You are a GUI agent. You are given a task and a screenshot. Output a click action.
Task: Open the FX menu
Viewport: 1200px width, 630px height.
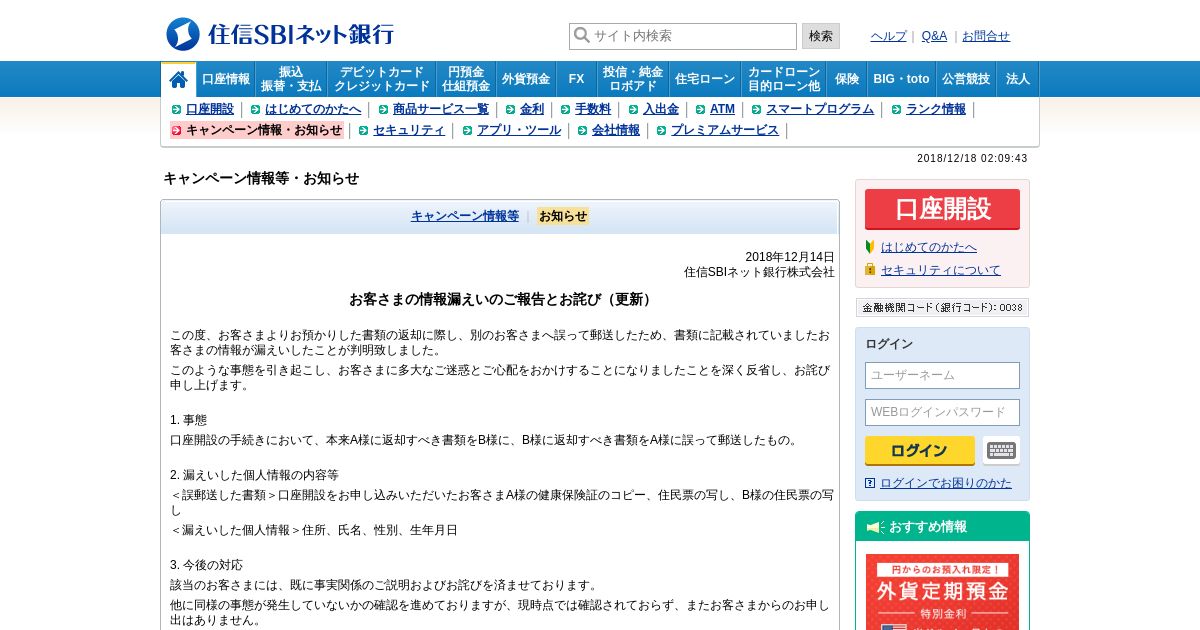577,79
